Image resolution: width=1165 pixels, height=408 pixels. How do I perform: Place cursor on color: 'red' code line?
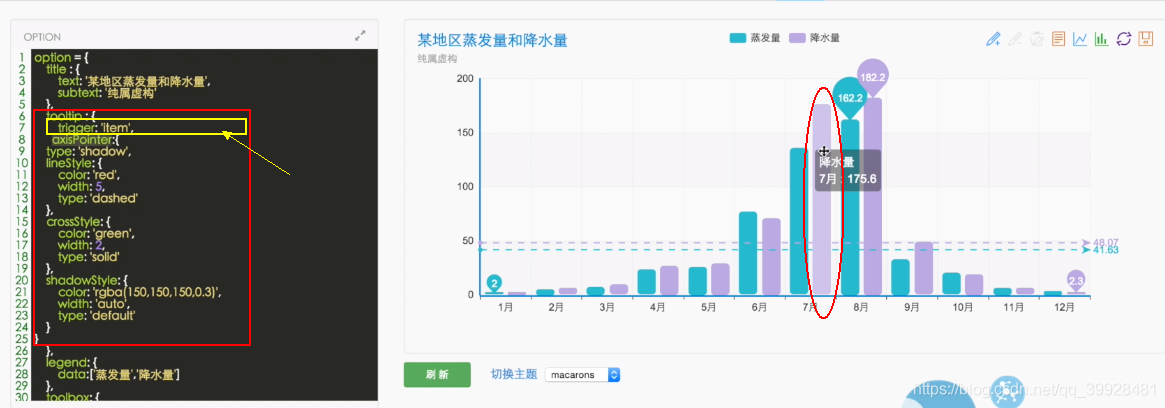(88, 175)
